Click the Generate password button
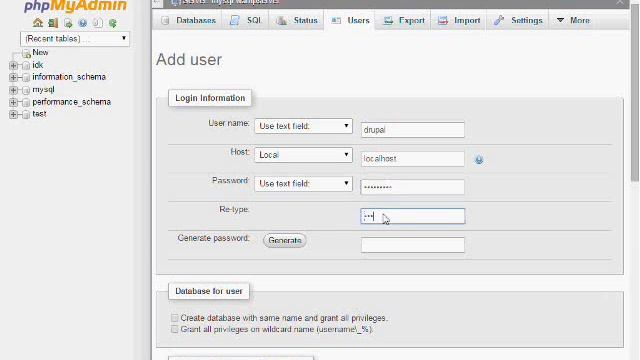 click(285, 240)
